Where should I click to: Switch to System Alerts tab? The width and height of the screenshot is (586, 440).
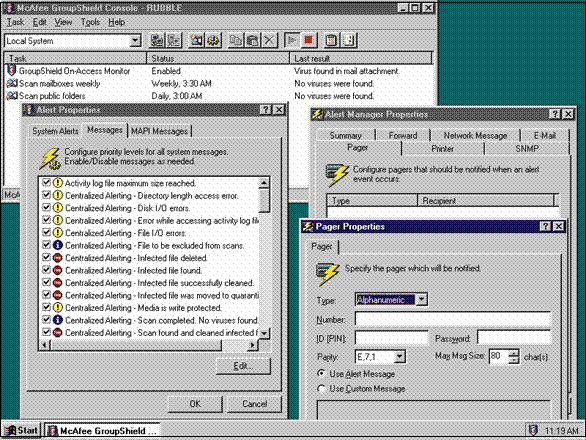(x=55, y=131)
